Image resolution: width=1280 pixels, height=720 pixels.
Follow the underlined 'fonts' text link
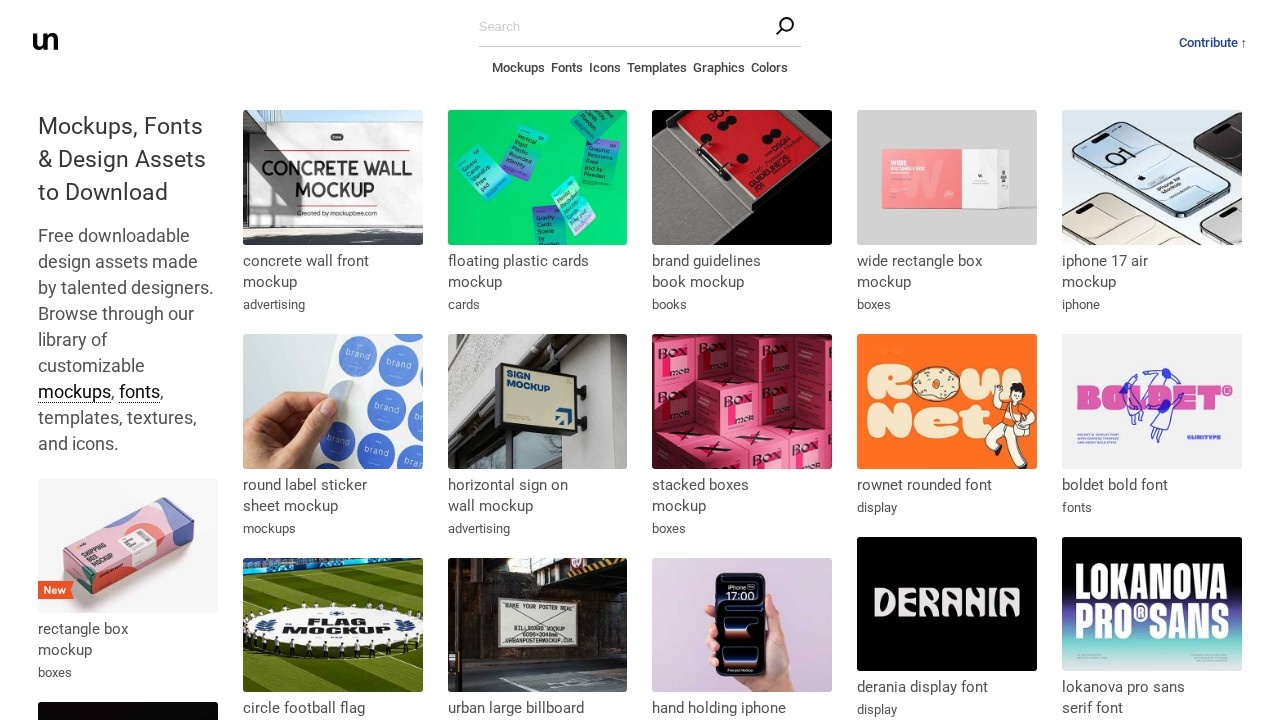click(139, 392)
